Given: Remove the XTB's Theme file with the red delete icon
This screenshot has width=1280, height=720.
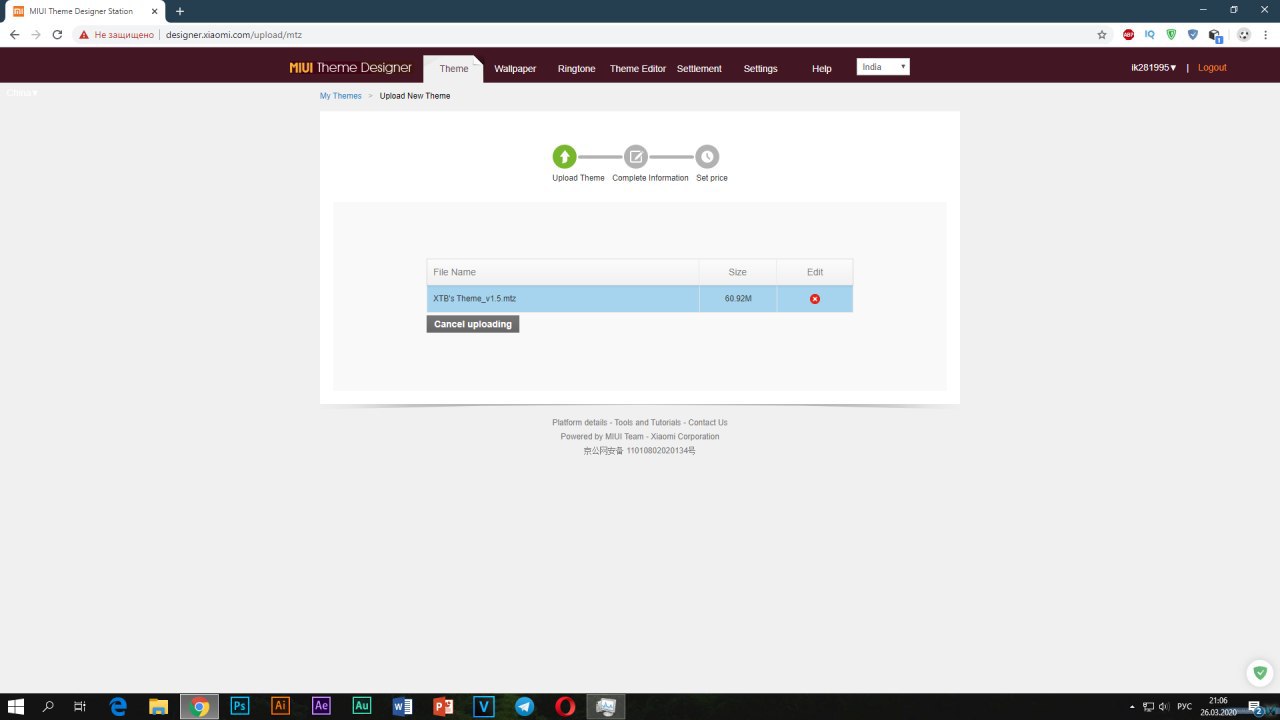Looking at the screenshot, I should coord(815,299).
